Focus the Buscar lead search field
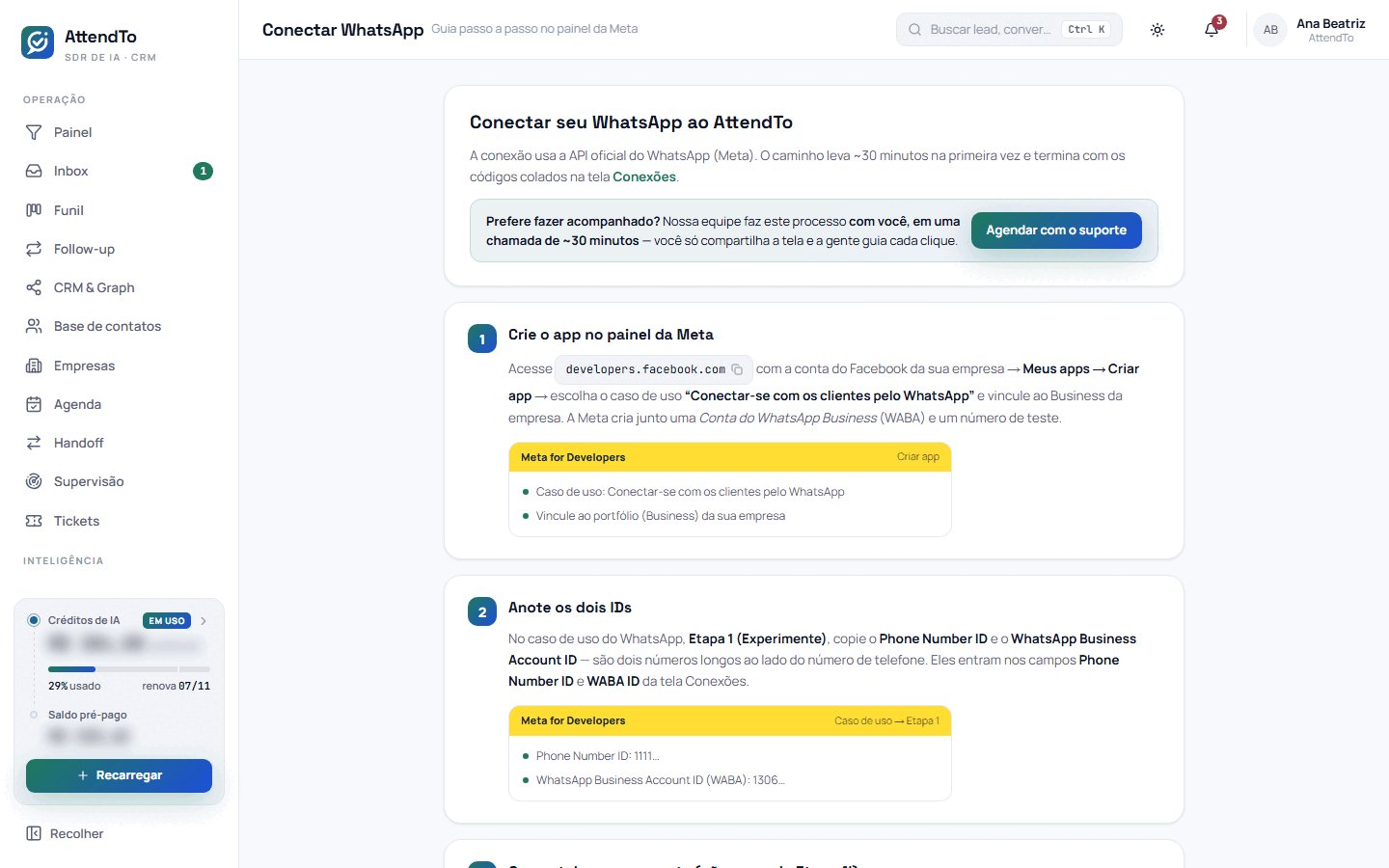Viewport: 1389px width, 868px height. tap(1009, 30)
